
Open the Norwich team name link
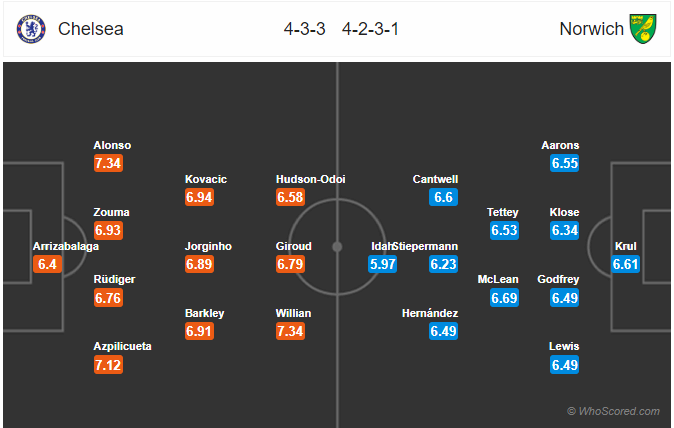[591, 29]
